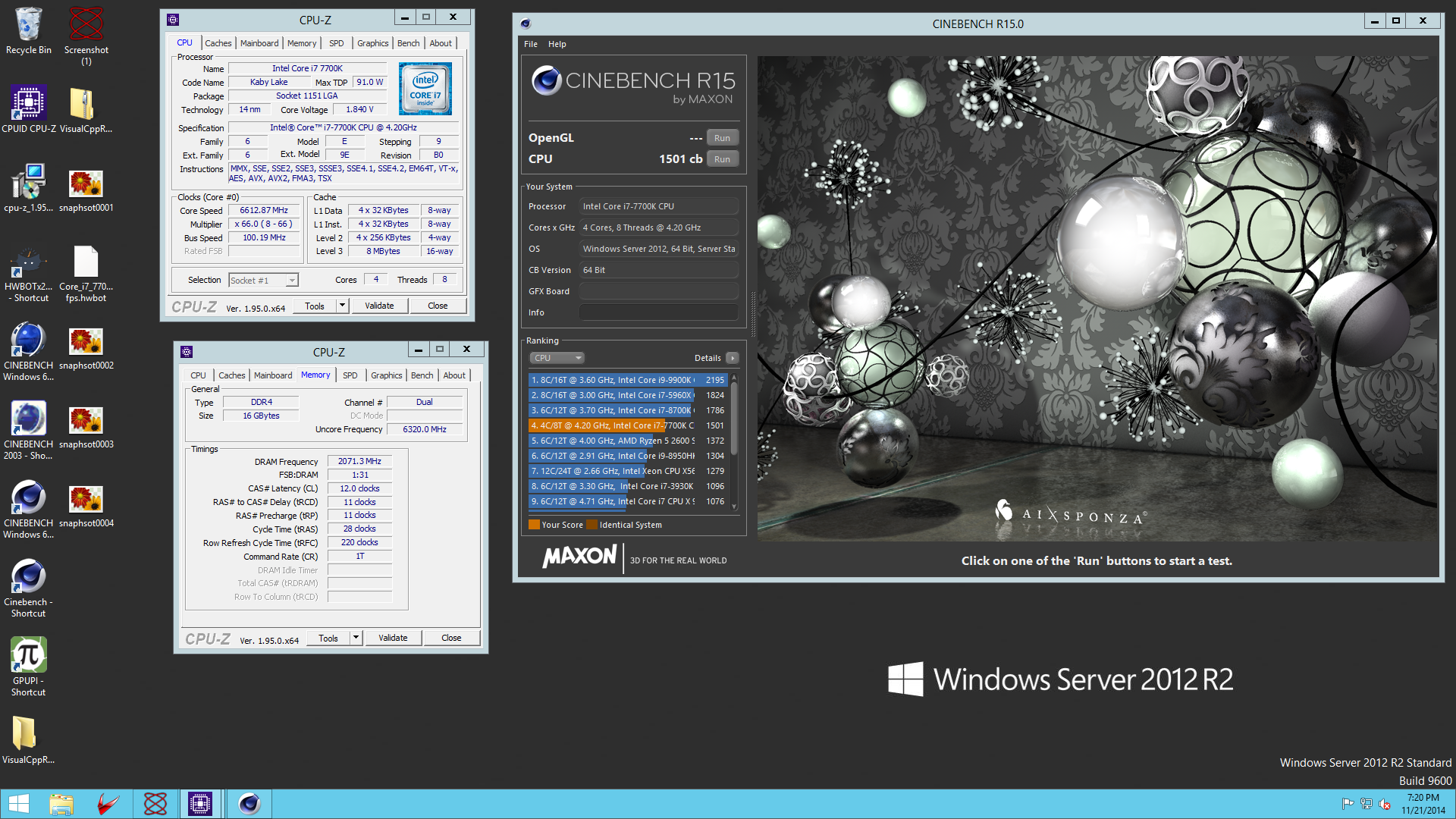Open the VisualCppR... zip folder beside CPUID CPU-Z

click(x=86, y=109)
